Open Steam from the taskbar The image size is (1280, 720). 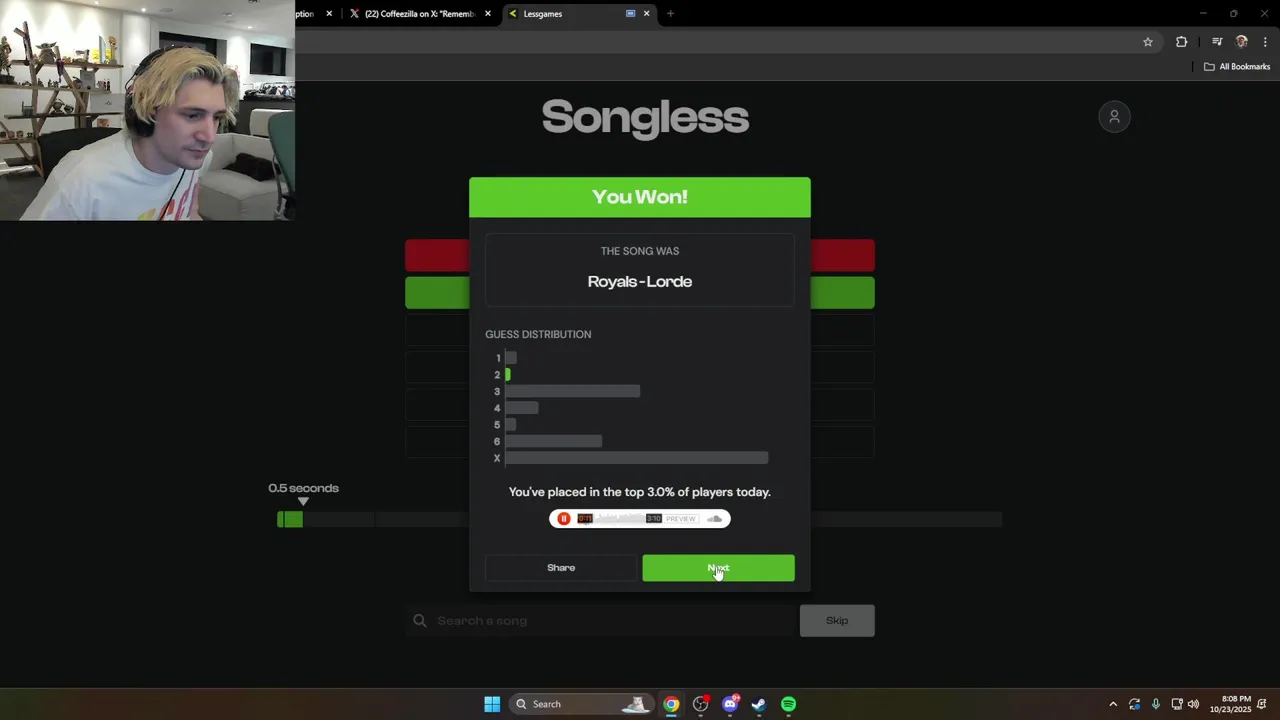tap(759, 704)
